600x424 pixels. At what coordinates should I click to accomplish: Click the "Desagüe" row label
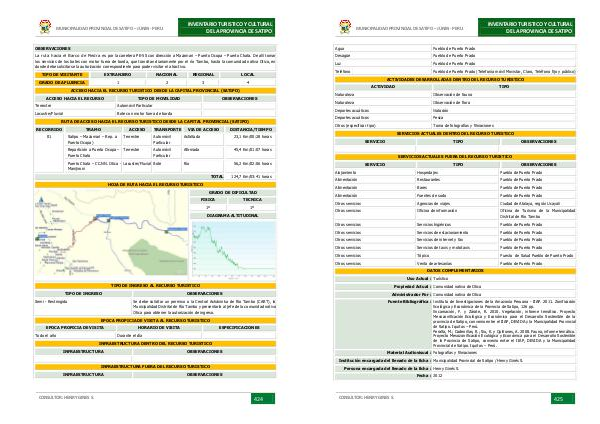[342, 56]
